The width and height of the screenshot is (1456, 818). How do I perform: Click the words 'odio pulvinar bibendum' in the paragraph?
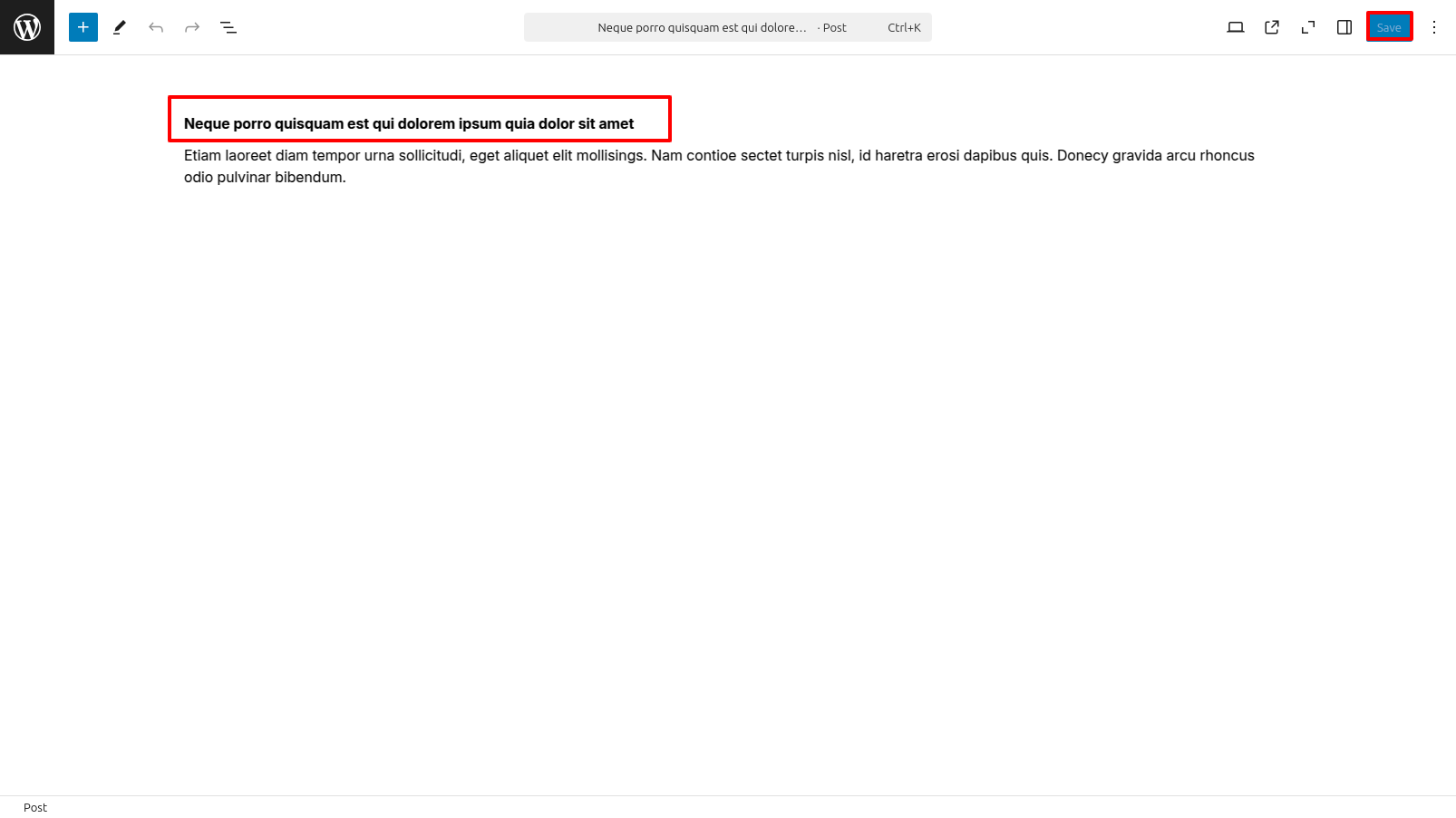(265, 178)
